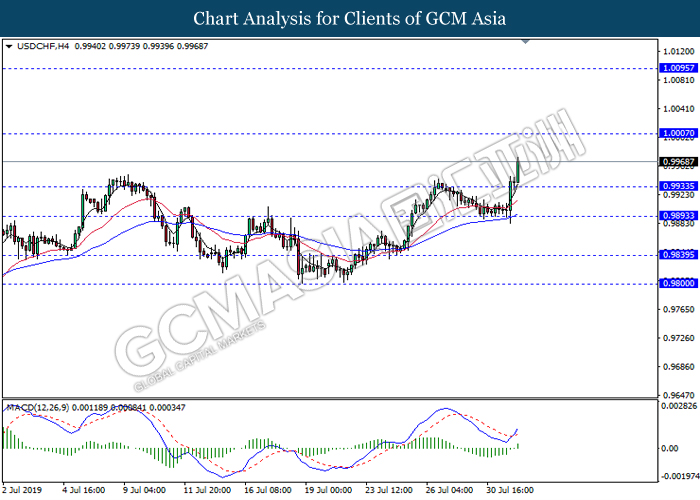The width and height of the screenshot is (700, 500).
Task: Click the 0.96470 price axis value
Action: (x=679, y=396)
